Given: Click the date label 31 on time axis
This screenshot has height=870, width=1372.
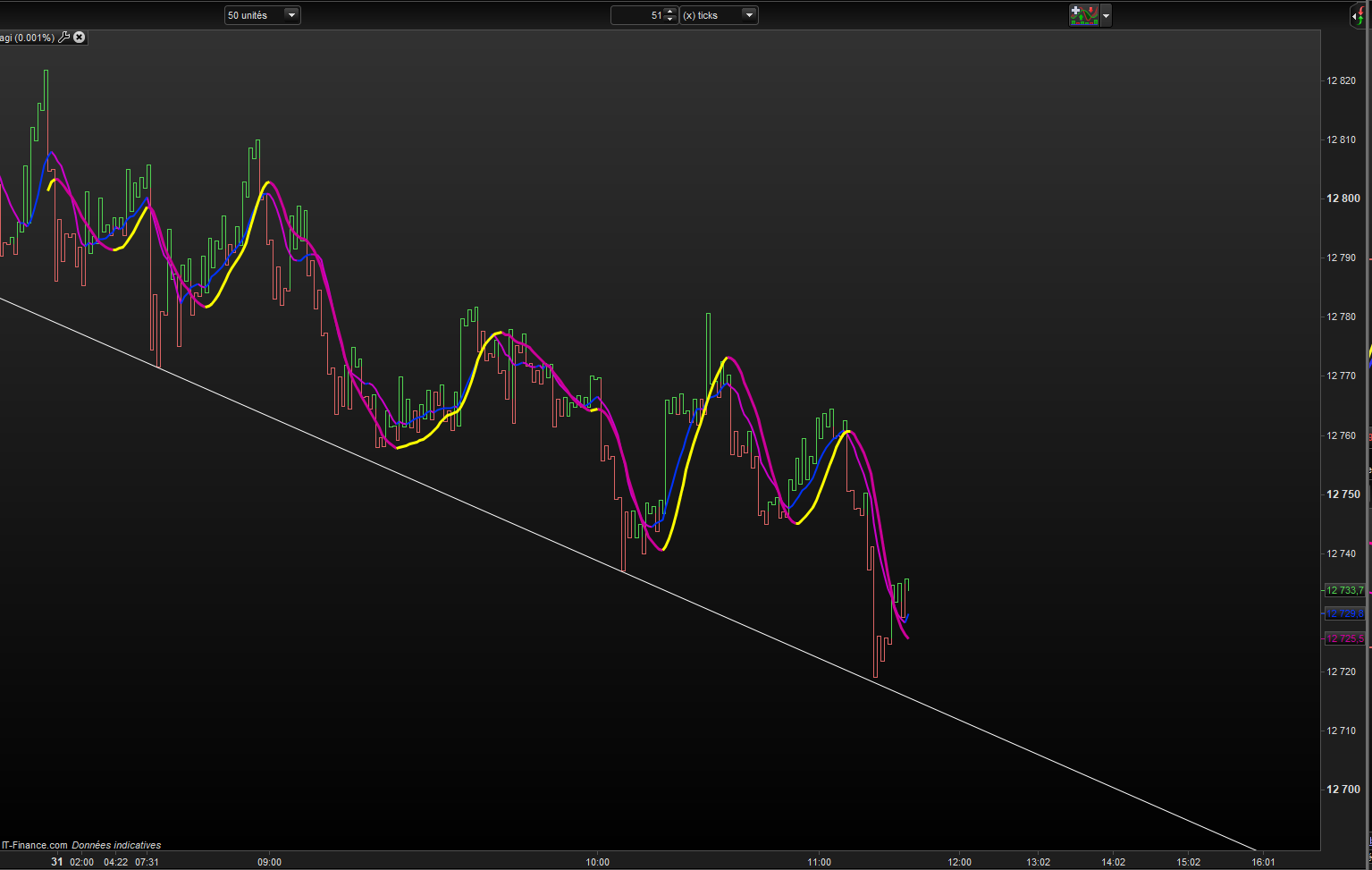Looking at the screenshot, I should point(57,862).
